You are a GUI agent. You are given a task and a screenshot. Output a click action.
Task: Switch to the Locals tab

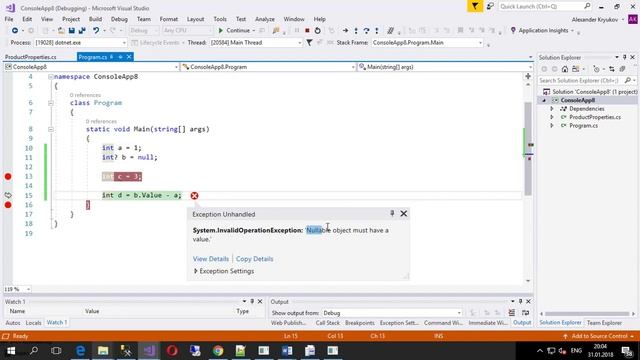click(x=33, y=323)
